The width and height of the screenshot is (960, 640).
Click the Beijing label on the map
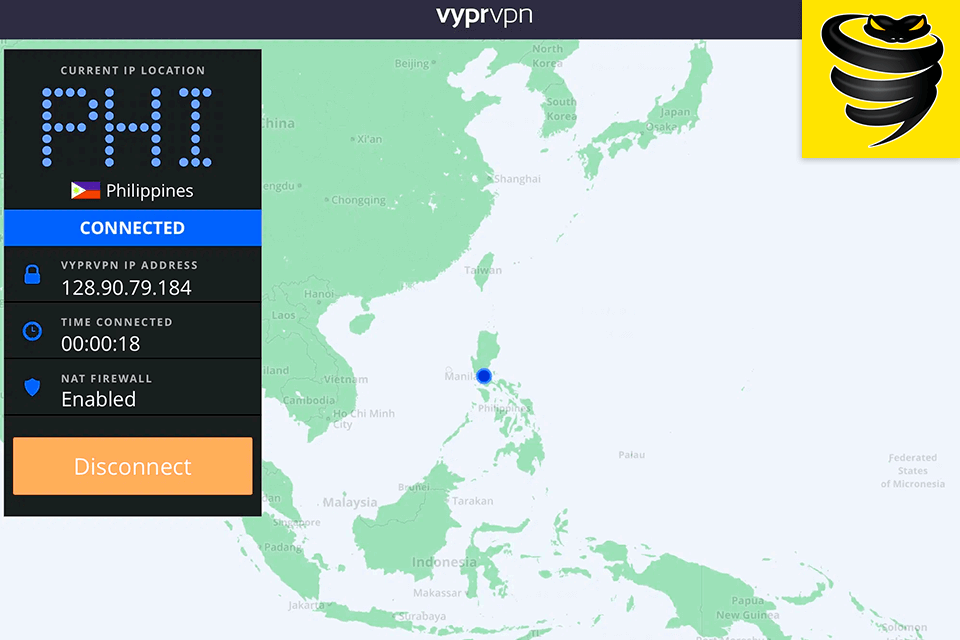tap(412, 64)
